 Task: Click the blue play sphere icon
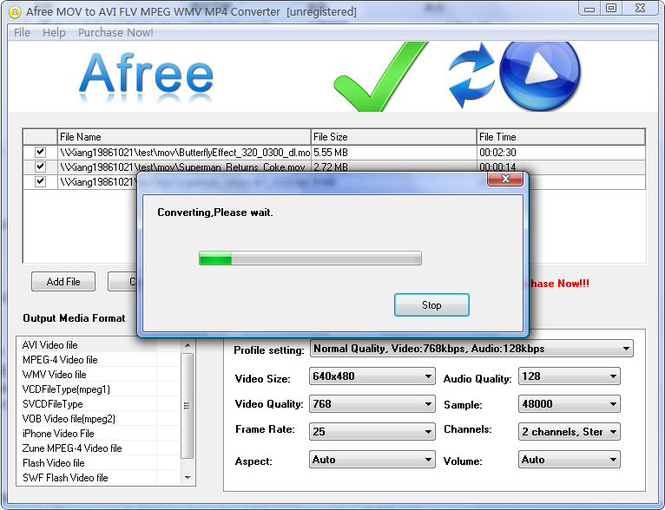coord(539,76)
